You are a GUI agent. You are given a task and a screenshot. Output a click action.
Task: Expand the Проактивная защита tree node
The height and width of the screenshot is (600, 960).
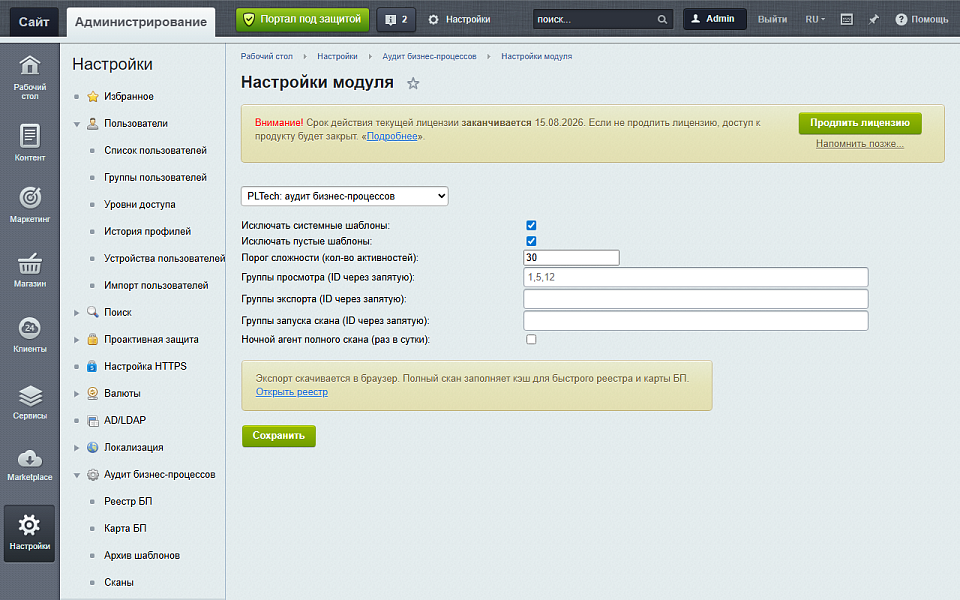tap(77, 340)
